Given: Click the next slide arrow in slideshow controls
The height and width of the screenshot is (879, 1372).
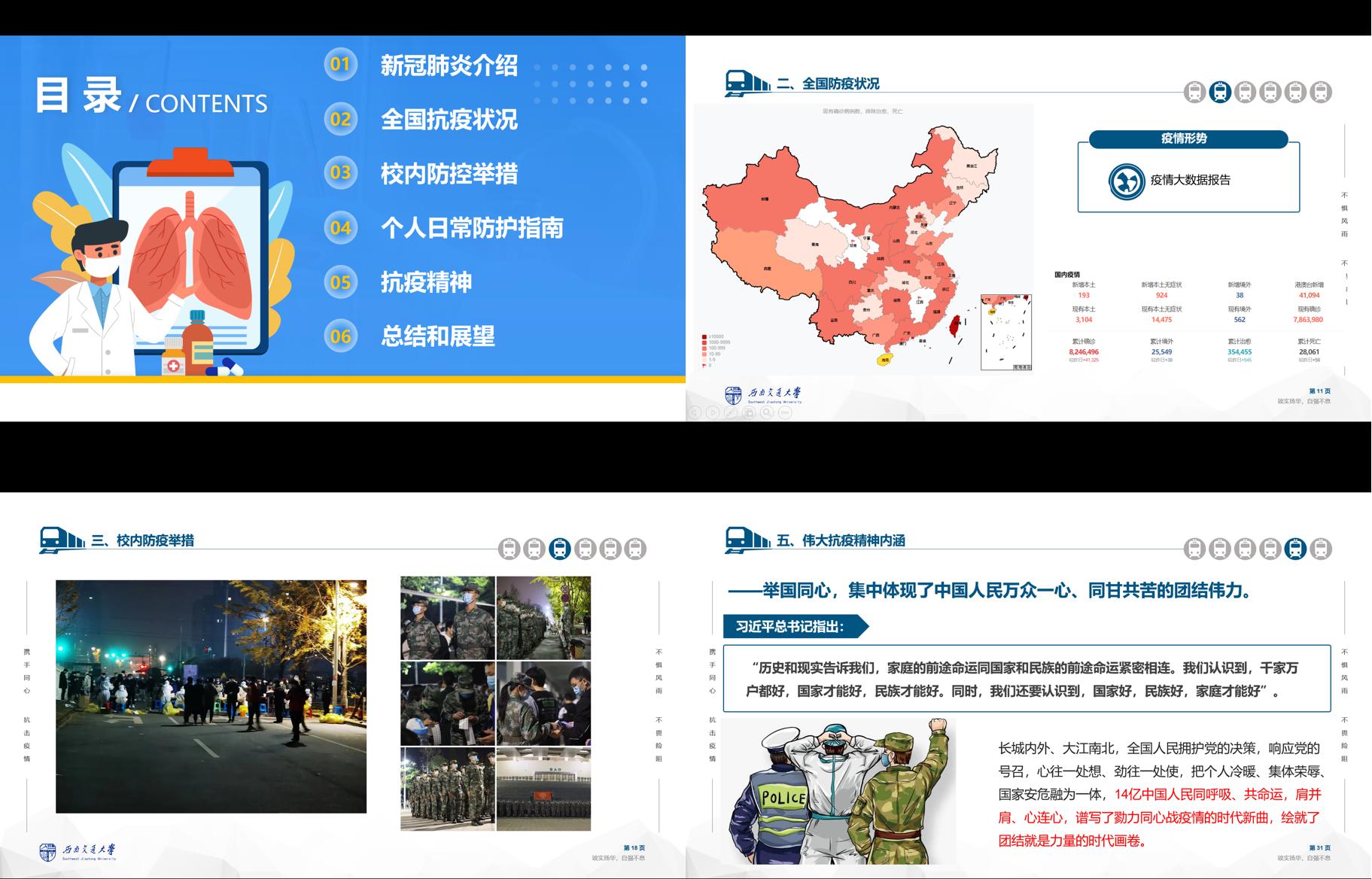Looking at the screenshot, I should pyautogui.click(x=713, y=412).
